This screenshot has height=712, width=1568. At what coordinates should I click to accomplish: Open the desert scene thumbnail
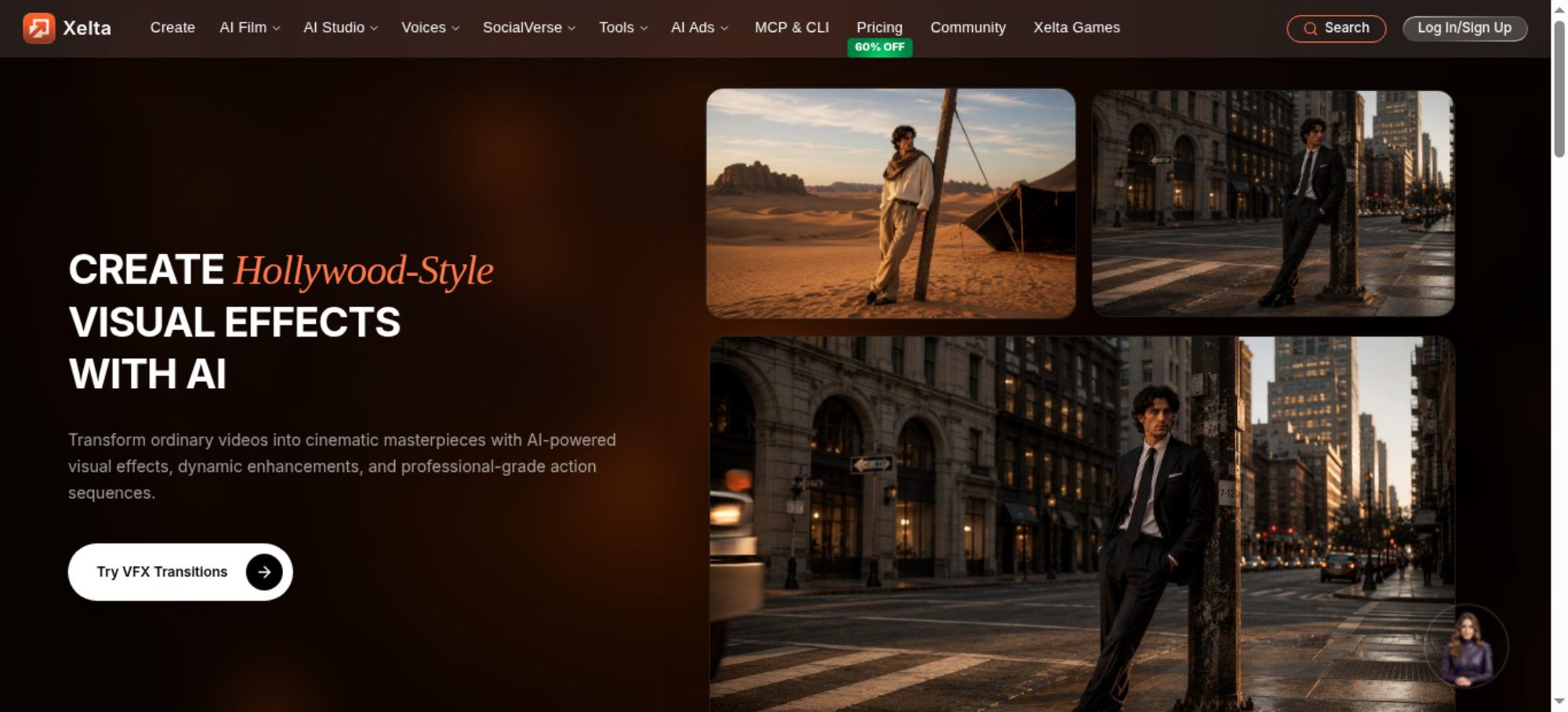[891, 203]
